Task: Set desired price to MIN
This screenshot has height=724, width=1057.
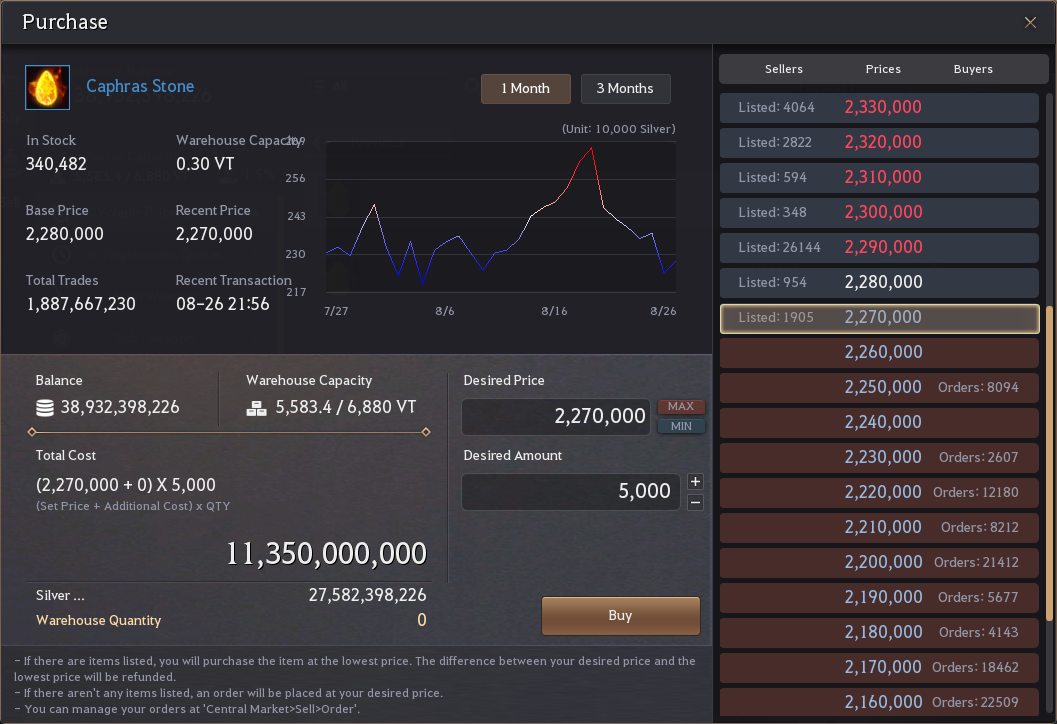Action: coord(681,427)
